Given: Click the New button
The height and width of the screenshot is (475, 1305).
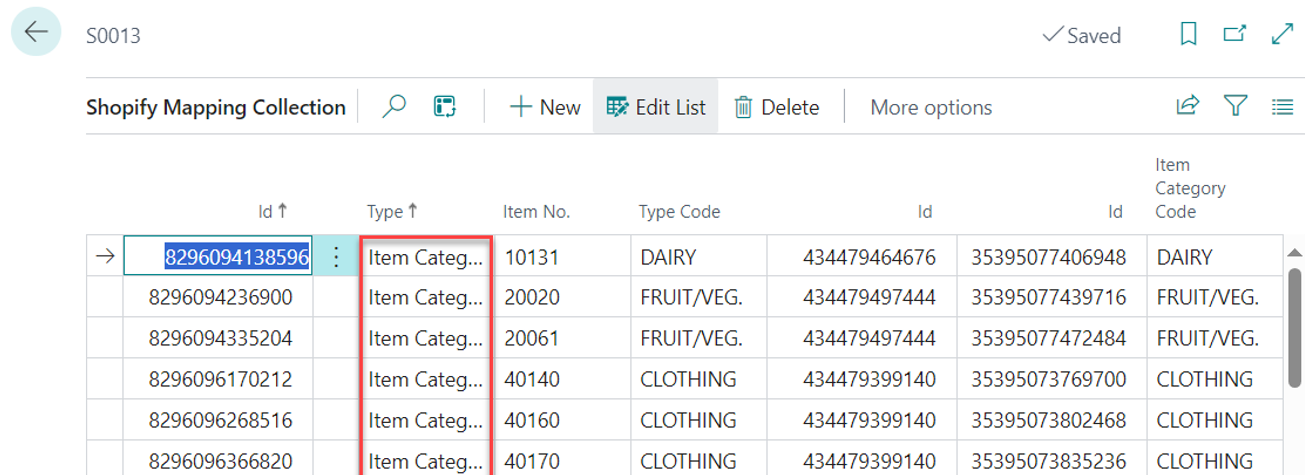Looking at the screenshot, I should pos(545,107).
